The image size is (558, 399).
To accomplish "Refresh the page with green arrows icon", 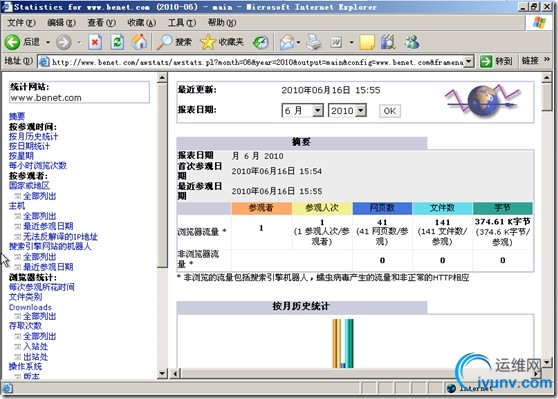I will [117, 42].
